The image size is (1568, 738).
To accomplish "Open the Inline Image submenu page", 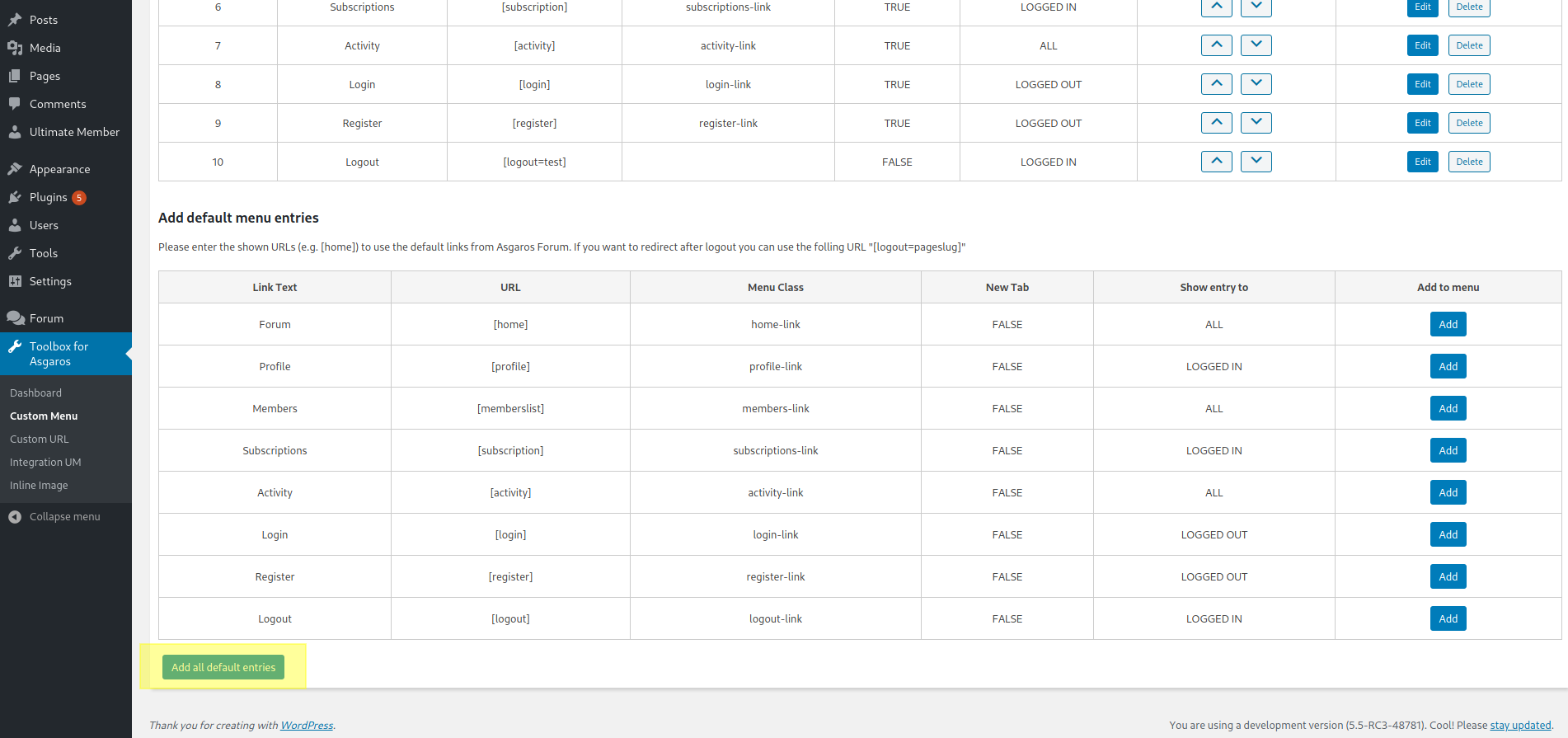I will [39, 485].
